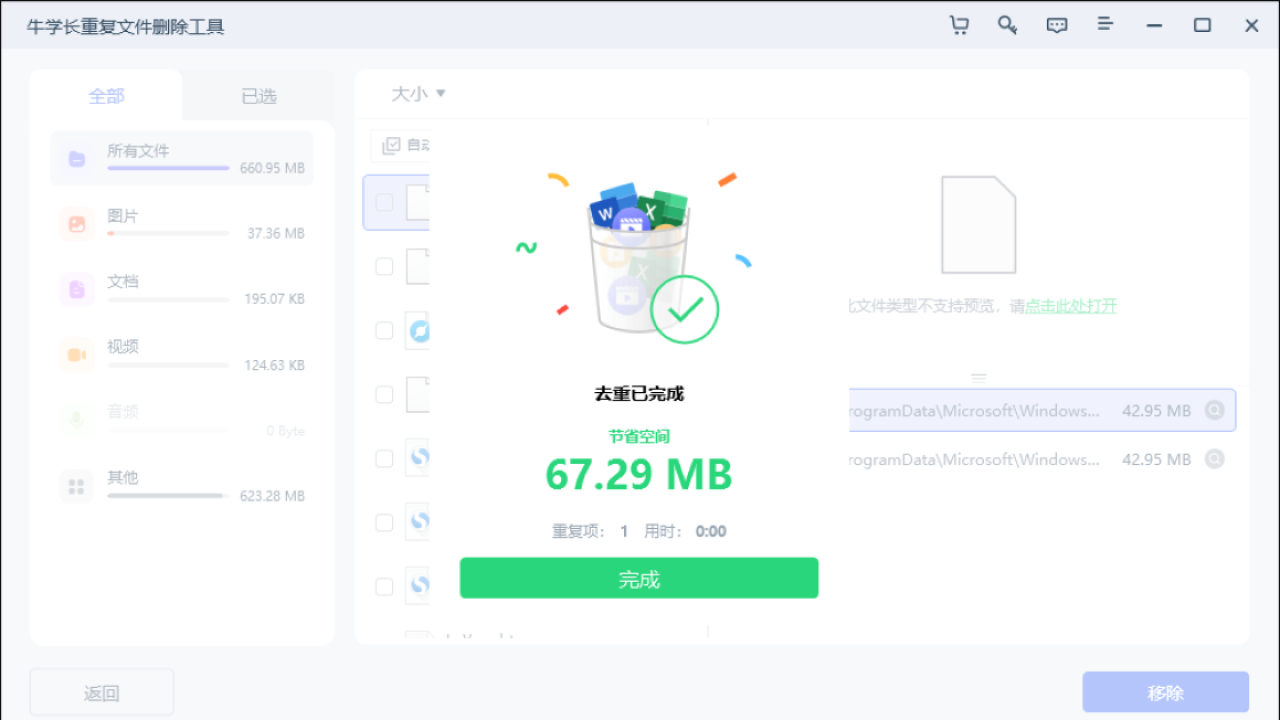This screenshot has height=720, width=1280.
Task: Open the hamburger menu in the title bar
Action: [1105, 25]
